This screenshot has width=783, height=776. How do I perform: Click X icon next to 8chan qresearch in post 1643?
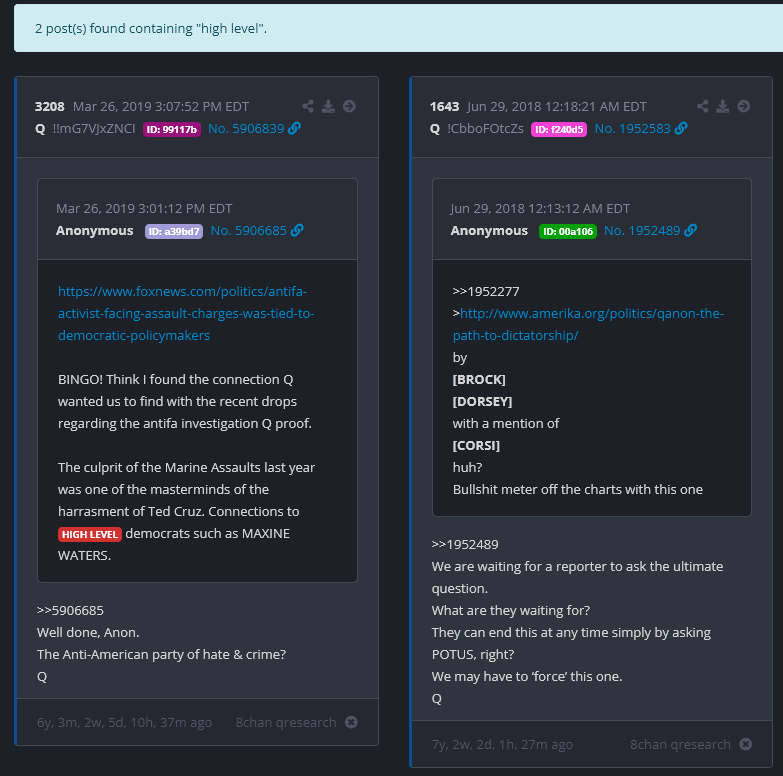click(746, 744)
